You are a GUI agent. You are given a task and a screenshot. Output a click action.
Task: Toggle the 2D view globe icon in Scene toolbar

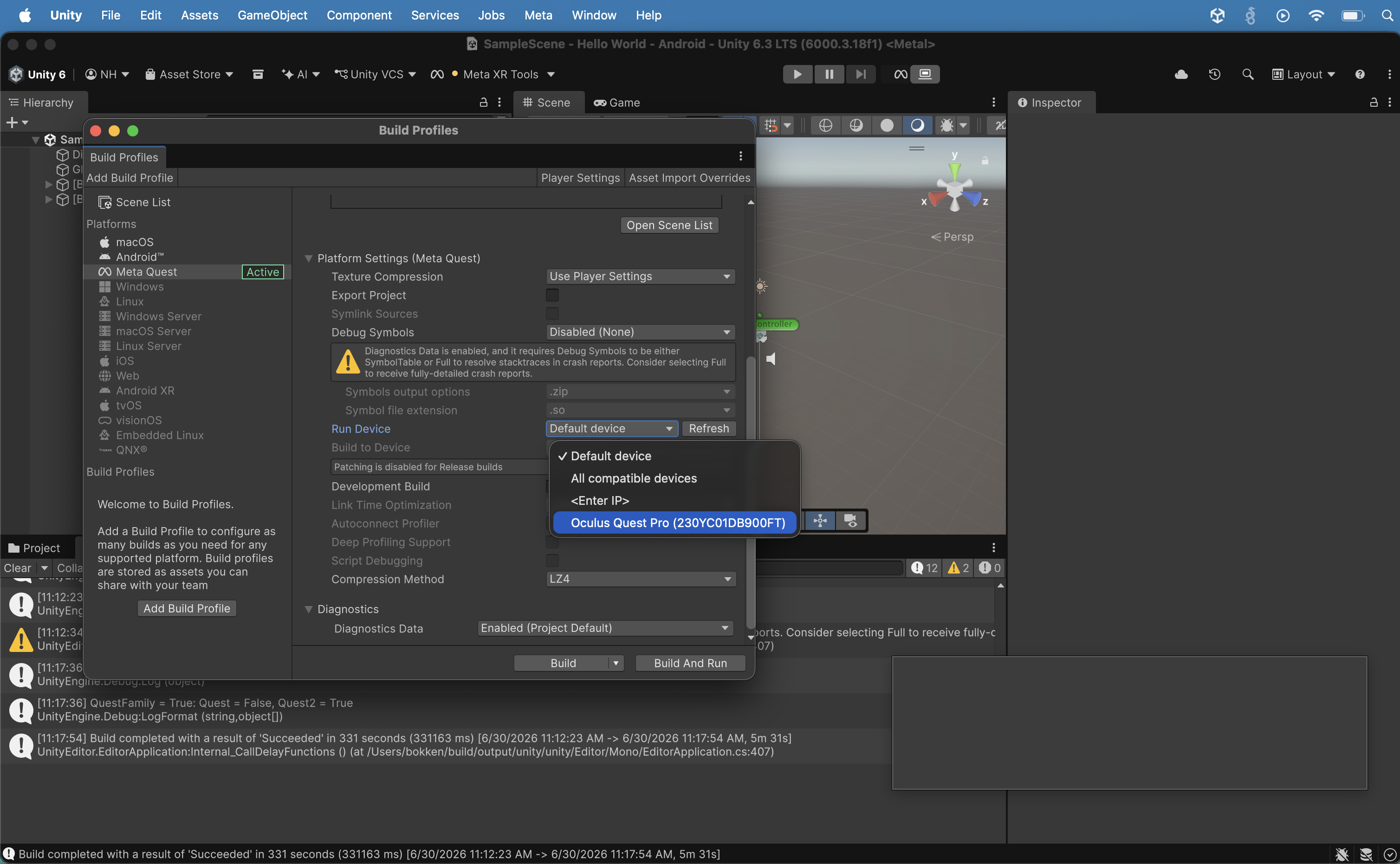(825, 125)
